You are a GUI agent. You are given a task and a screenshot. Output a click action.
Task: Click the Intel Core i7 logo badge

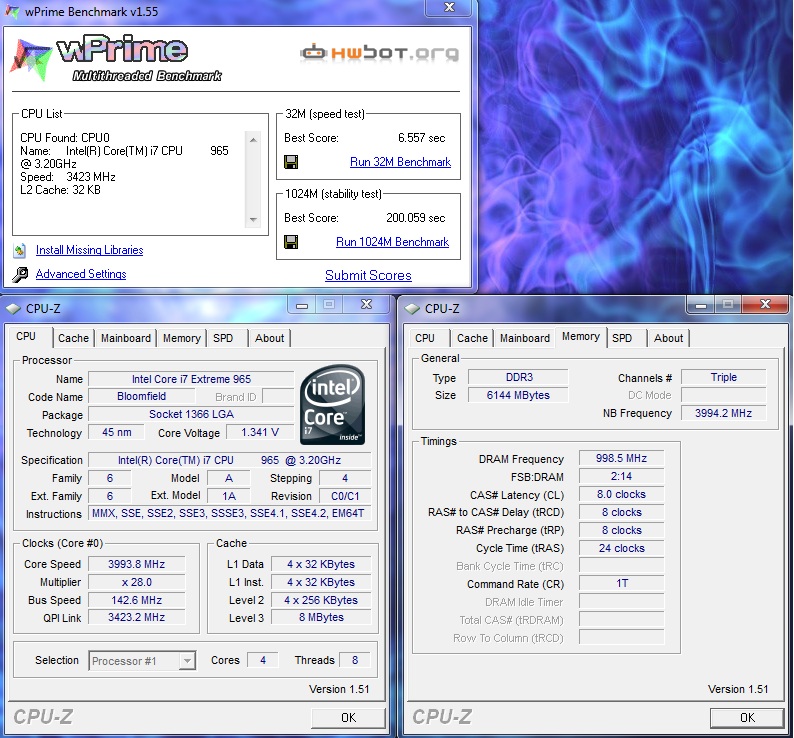click(x=333, y=404)
